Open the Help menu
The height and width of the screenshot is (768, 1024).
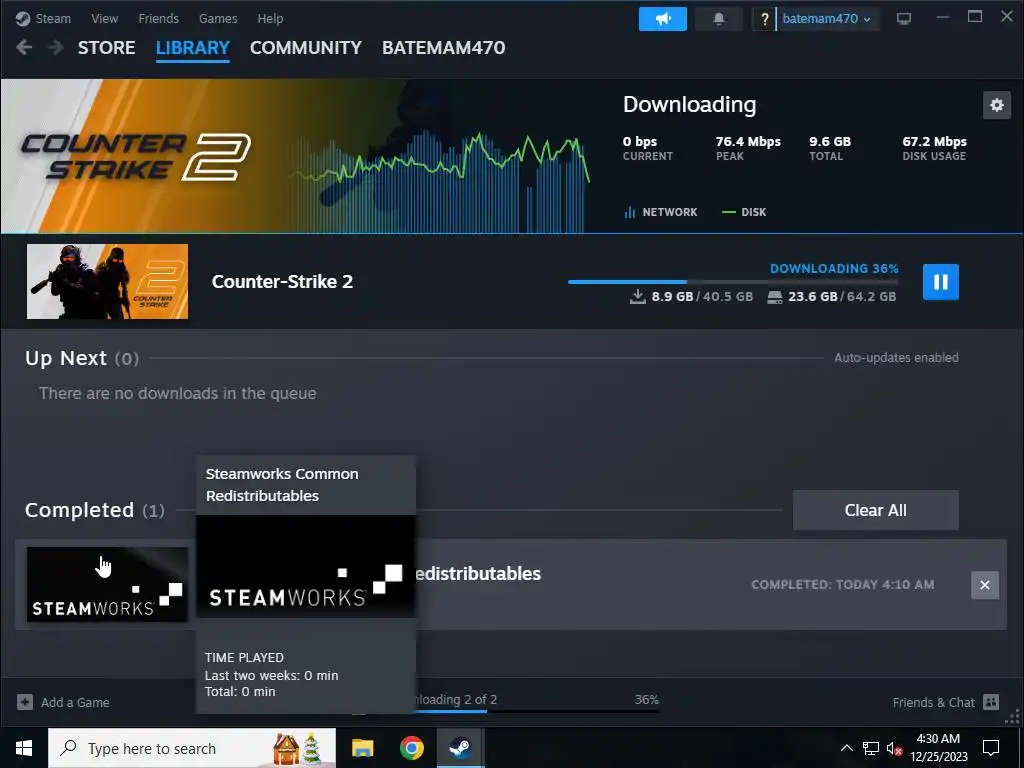pos(270,18)
